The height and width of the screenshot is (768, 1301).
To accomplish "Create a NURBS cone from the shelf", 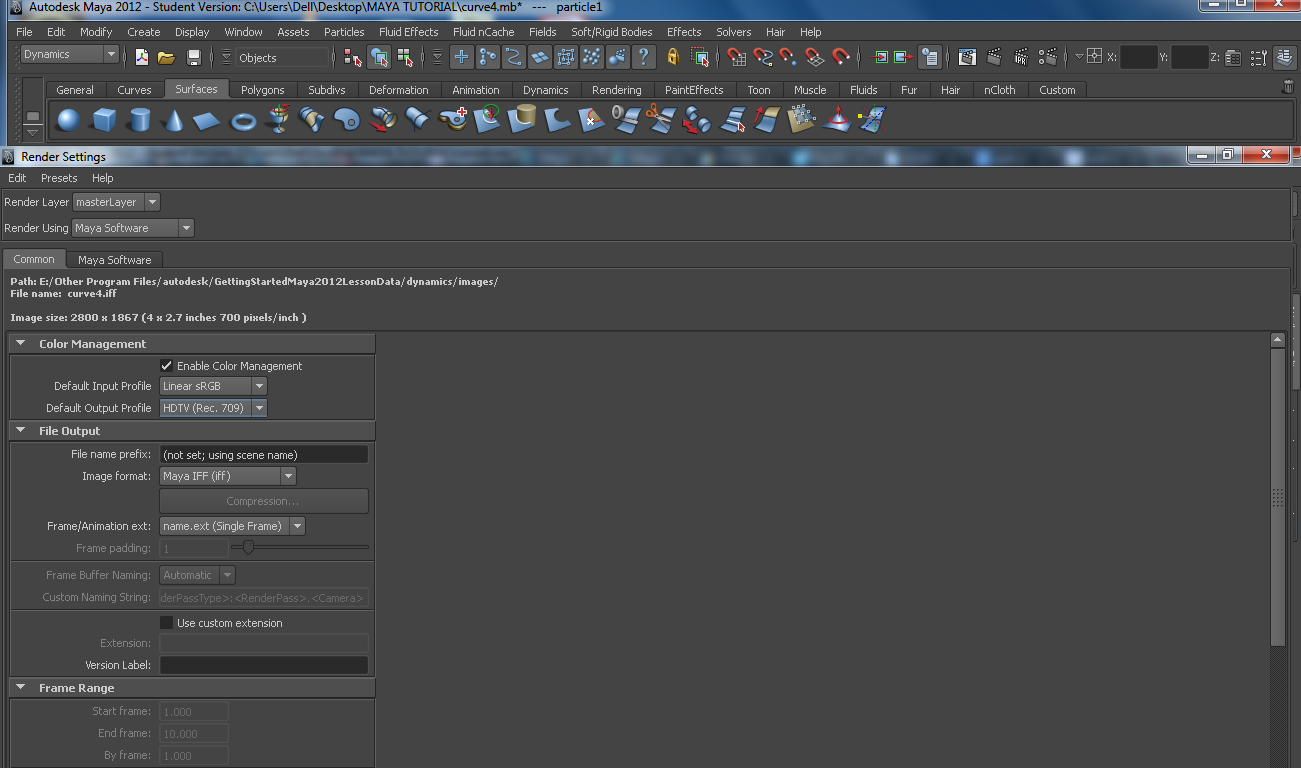I will [173, 121].
